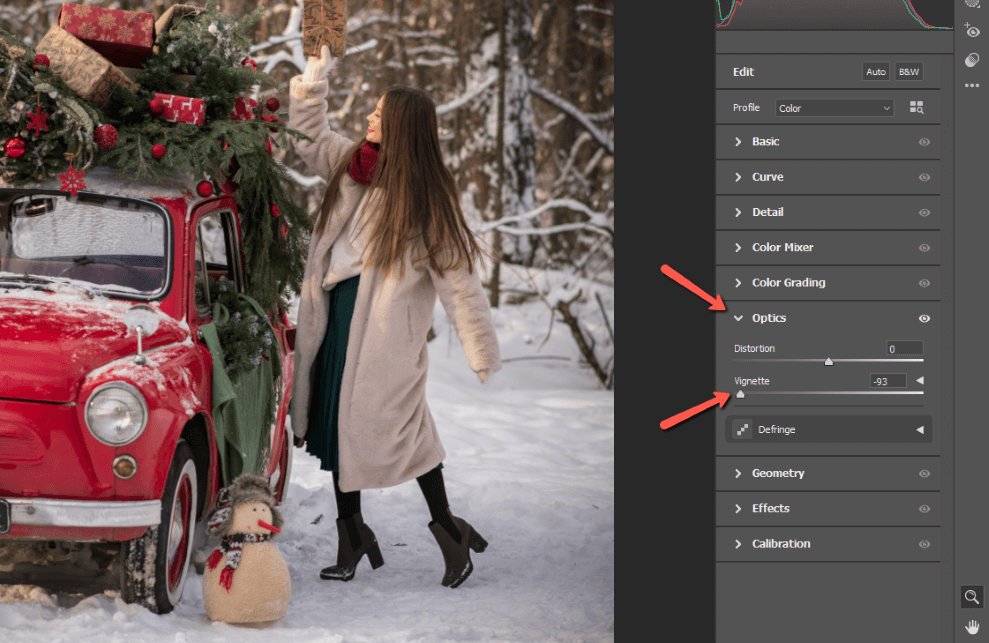Expand the Color Mixer chevron
The height and width of the screenshot is (643, 989).
tap(738, 248)
